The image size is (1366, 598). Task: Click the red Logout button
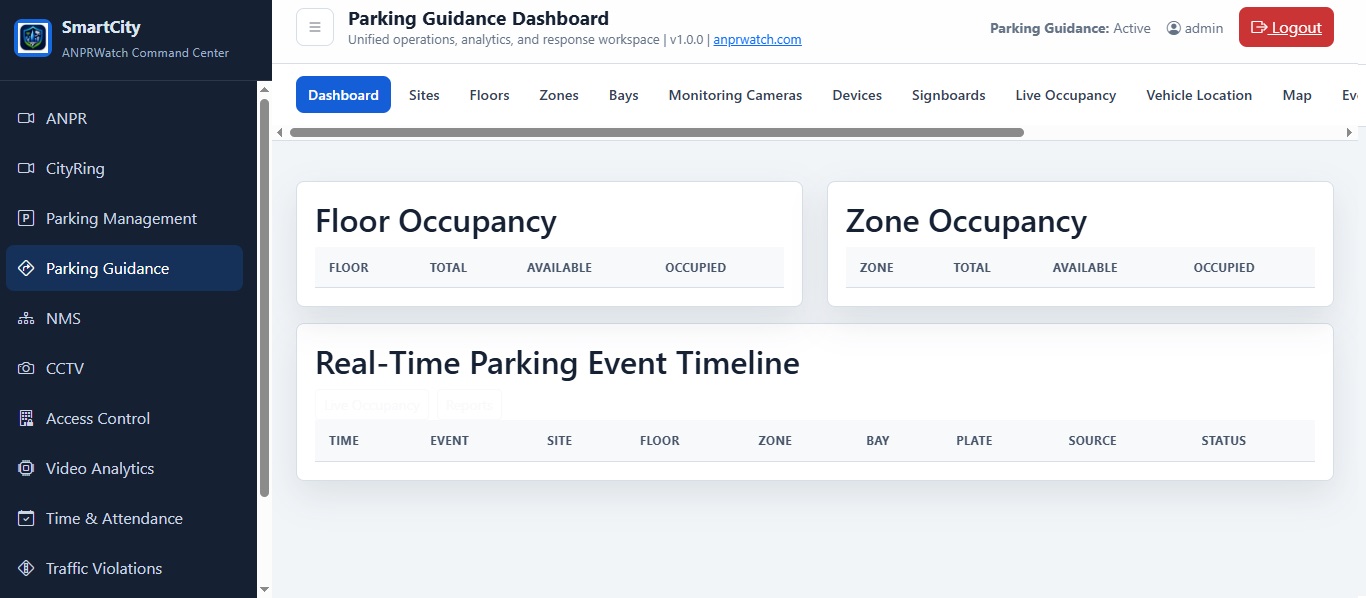(x=1286, y=27)
